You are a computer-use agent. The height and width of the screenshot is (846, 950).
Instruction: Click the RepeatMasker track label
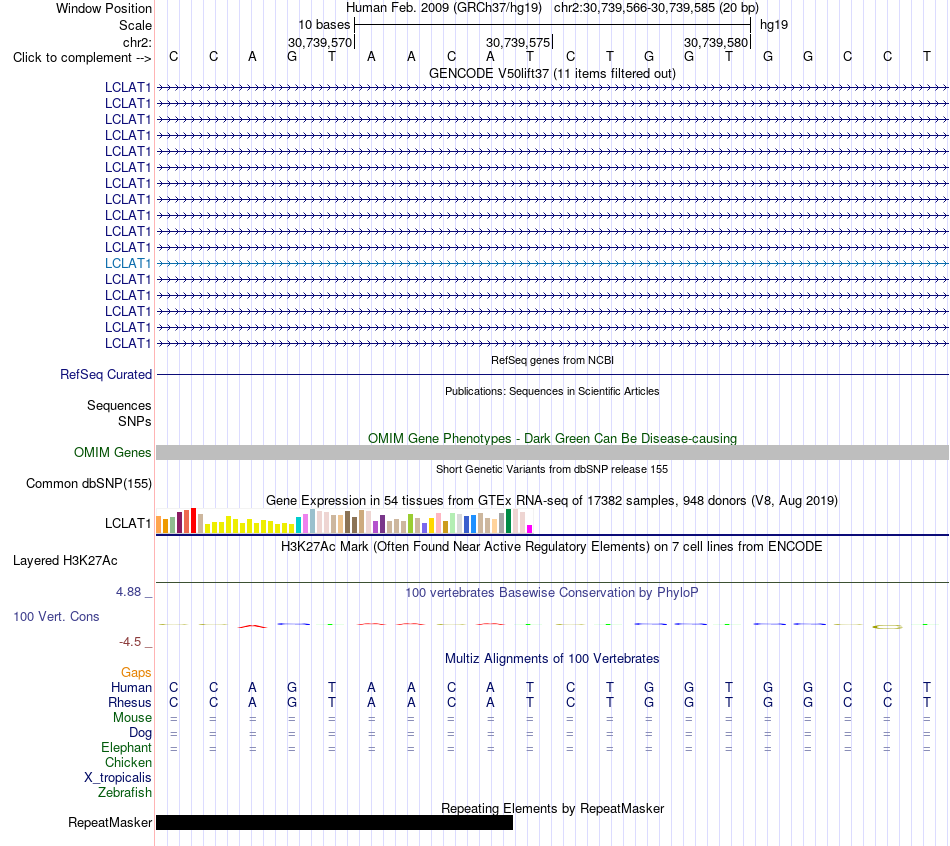tap(110, 822)
